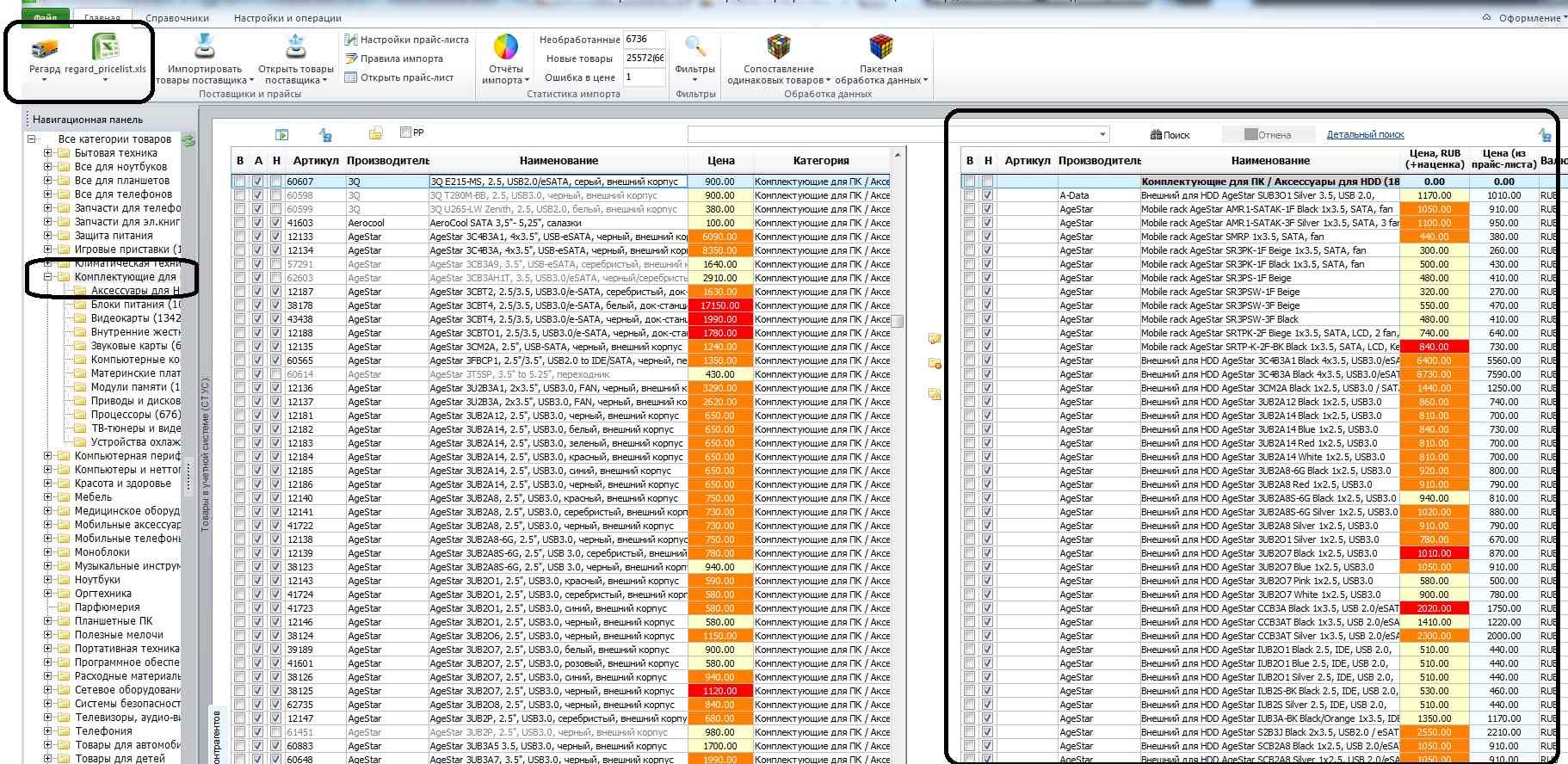The height and width of the screenshot is (764, 1568).
Task: Toggle the Н checkbox for article 12133
Action: point(275,237)
